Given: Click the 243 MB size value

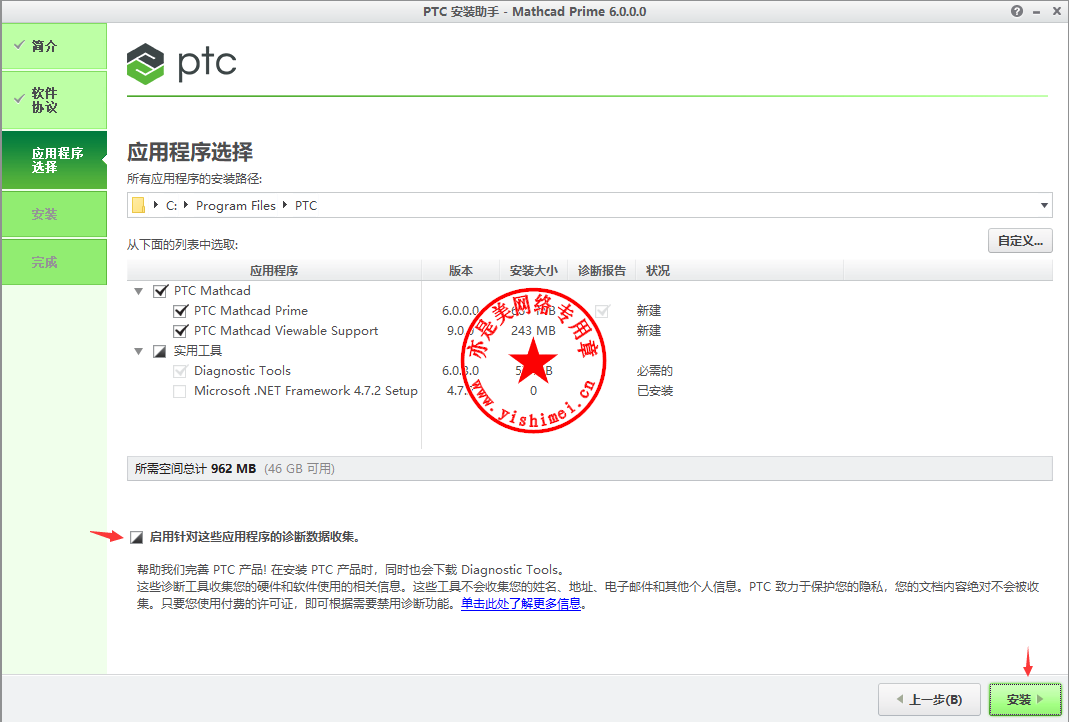Looking at the screenshot, I should point(533,331).
